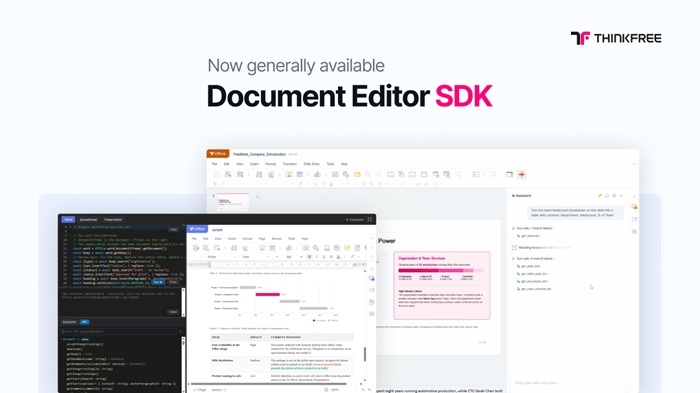Collapse the presentation right sidebar chevron

[634, 196]
